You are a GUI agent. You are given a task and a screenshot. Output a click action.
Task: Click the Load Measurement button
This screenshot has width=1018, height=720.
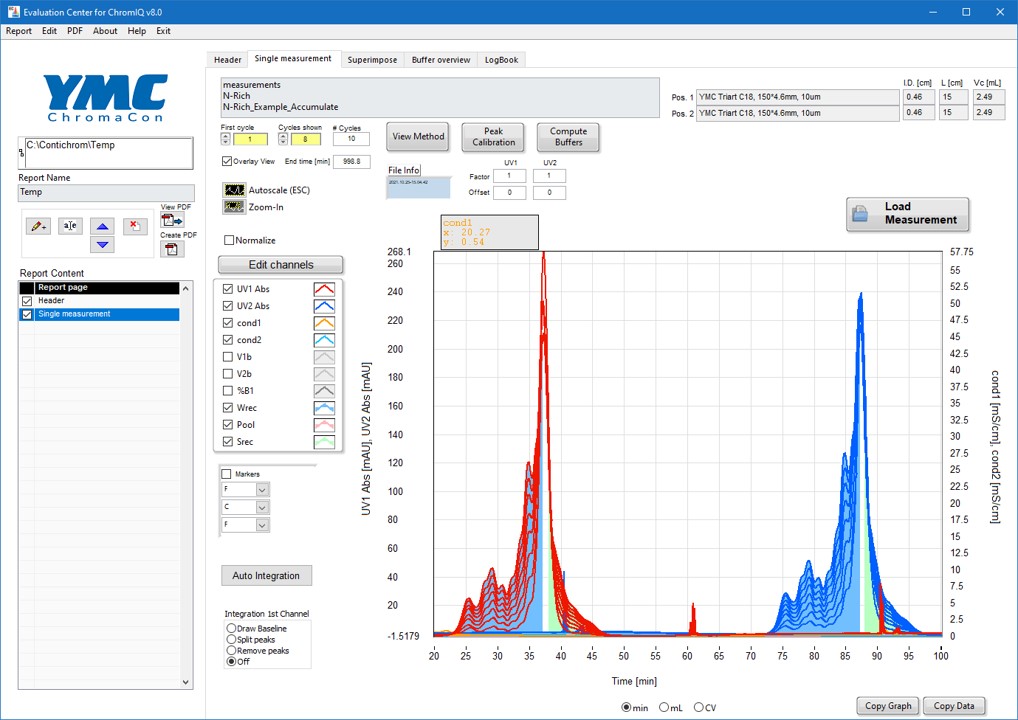click(x=907, y=214)
